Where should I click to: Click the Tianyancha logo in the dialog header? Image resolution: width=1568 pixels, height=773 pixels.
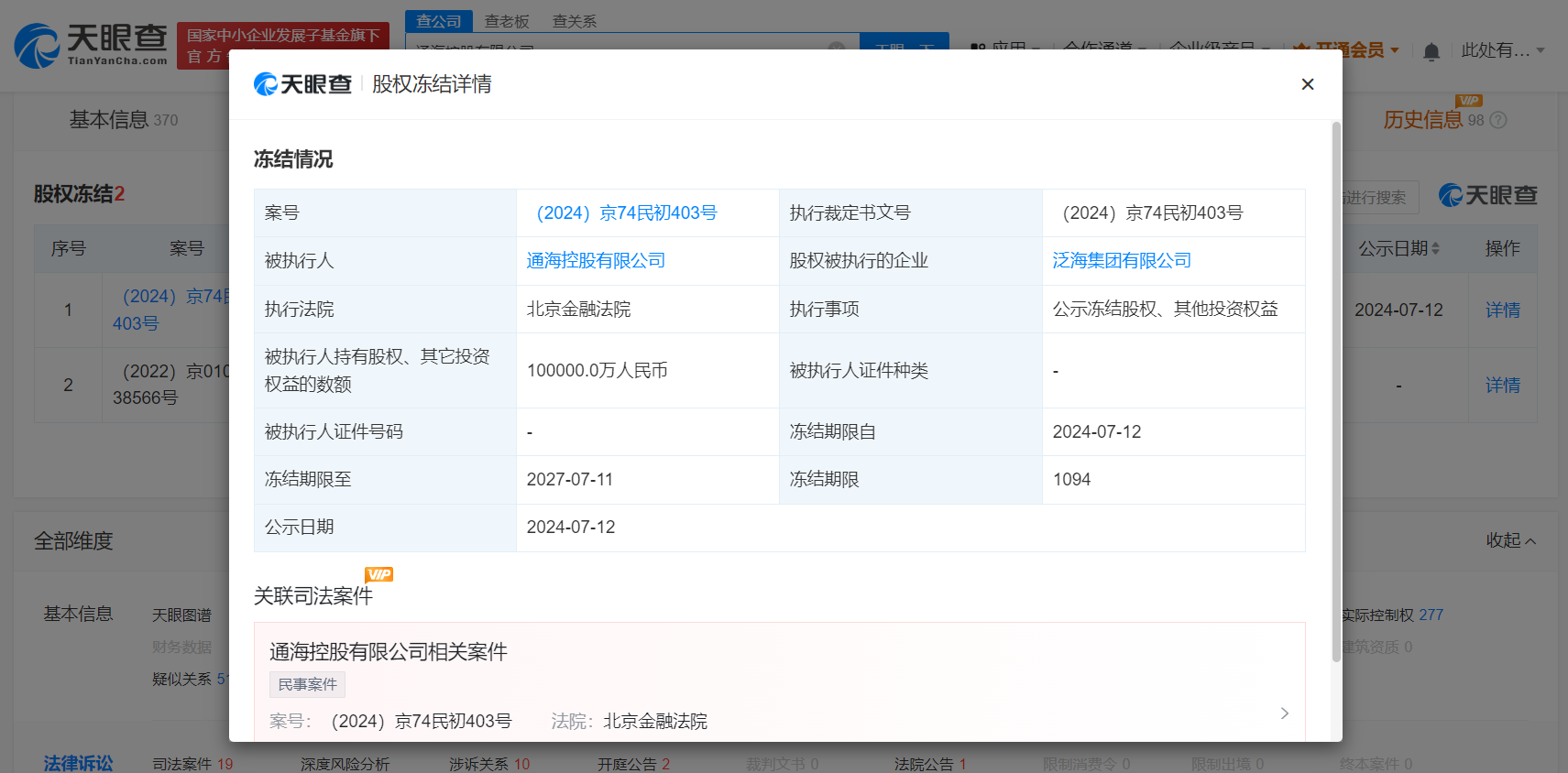[x=302, y=84]
